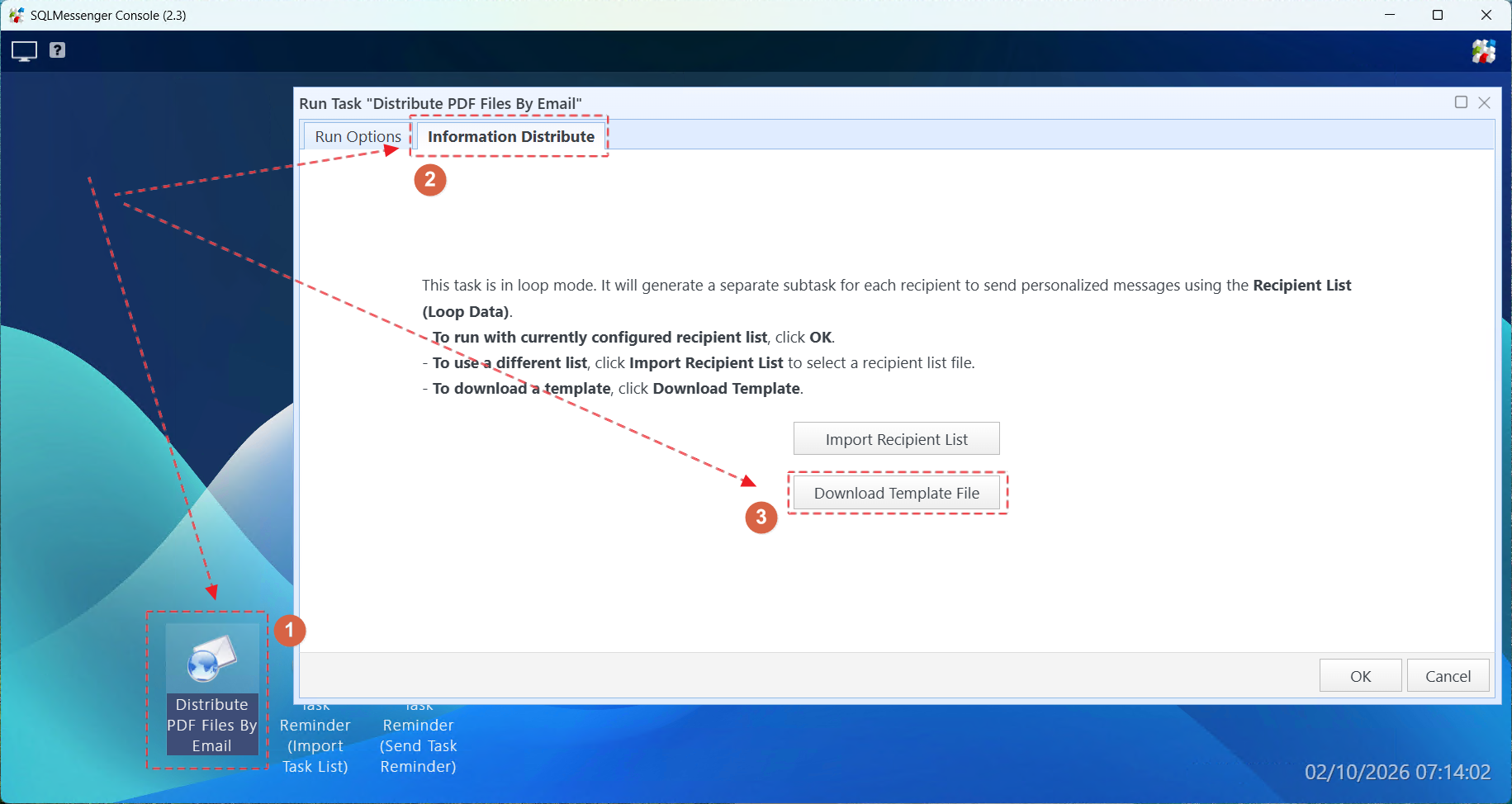This screenshot has width=1512, height=804.
Task: Open the Task Reminder (Send Task Reminder) icon
Action: pyautogui.click(x=418, y=735)
